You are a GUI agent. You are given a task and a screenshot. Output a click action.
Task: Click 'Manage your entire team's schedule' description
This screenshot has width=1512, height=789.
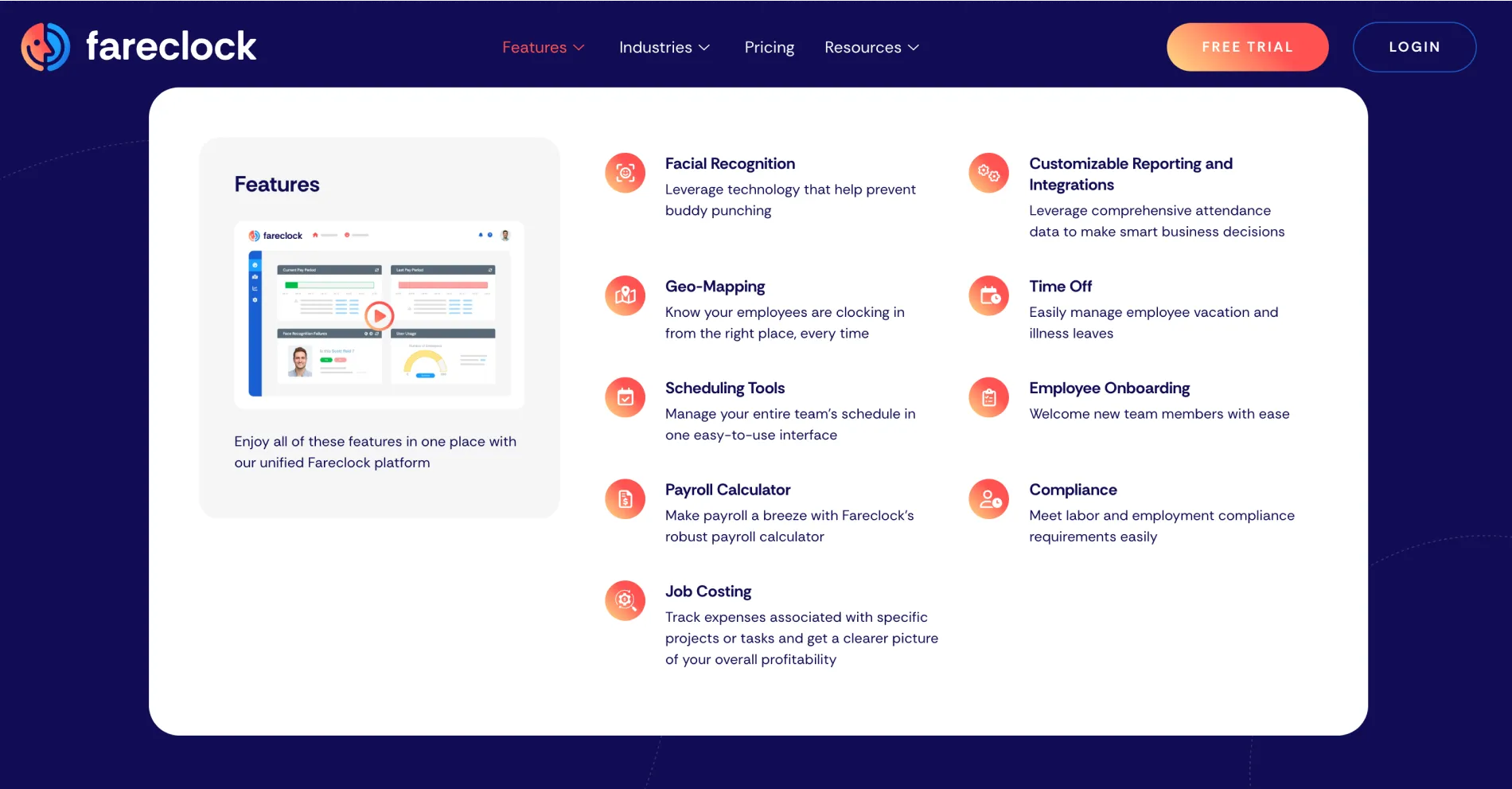790,424
